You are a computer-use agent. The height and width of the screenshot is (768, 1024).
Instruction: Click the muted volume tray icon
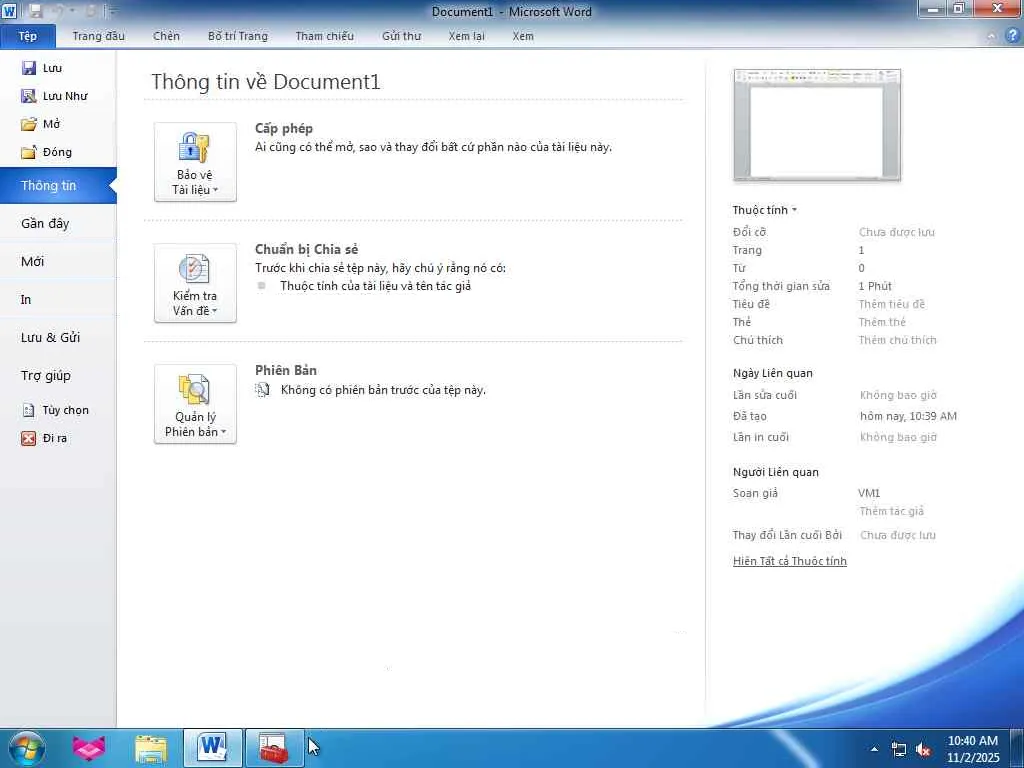pyautogui.click(x=923, y=750)
